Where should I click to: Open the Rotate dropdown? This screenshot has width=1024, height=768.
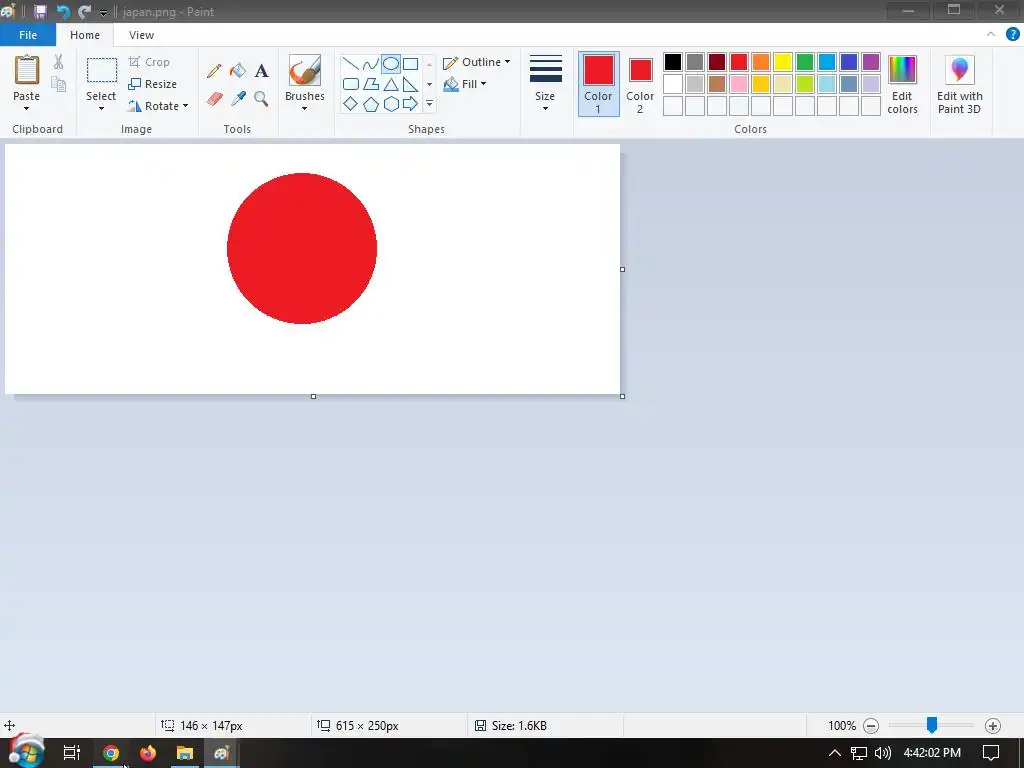point(158,106)
